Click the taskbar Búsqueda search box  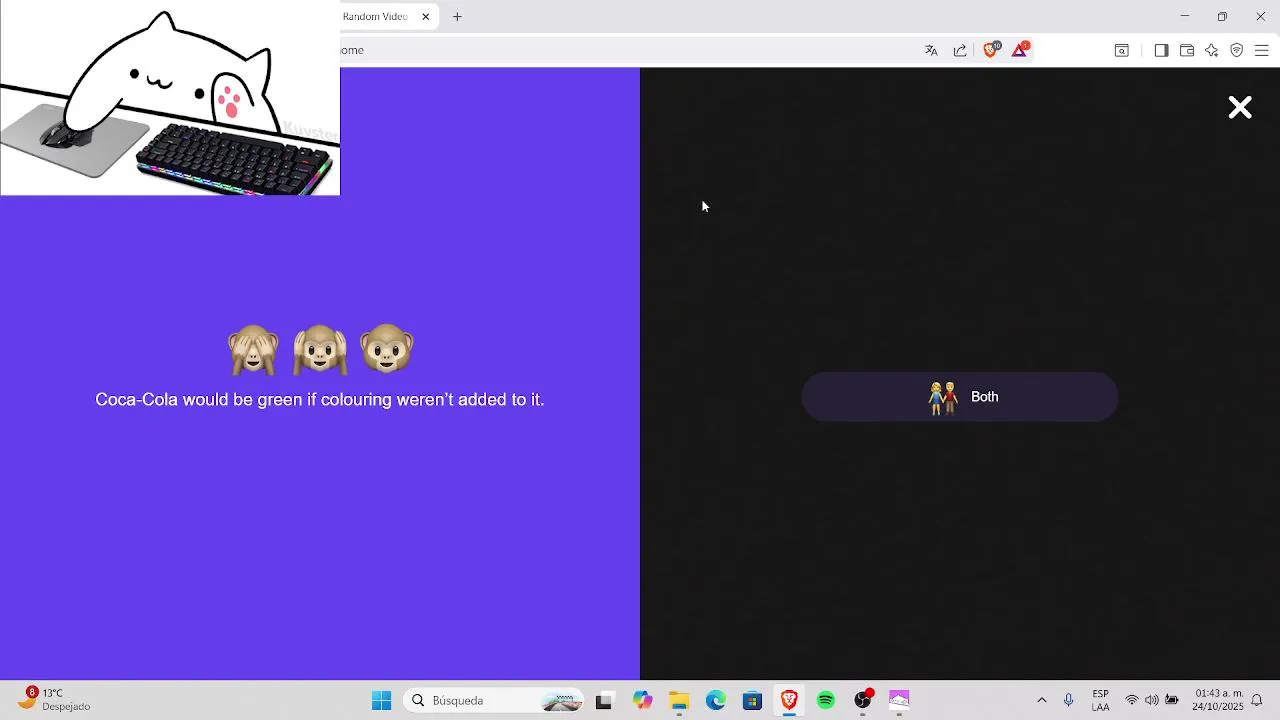pyautogui.click(x=495, y=701)
